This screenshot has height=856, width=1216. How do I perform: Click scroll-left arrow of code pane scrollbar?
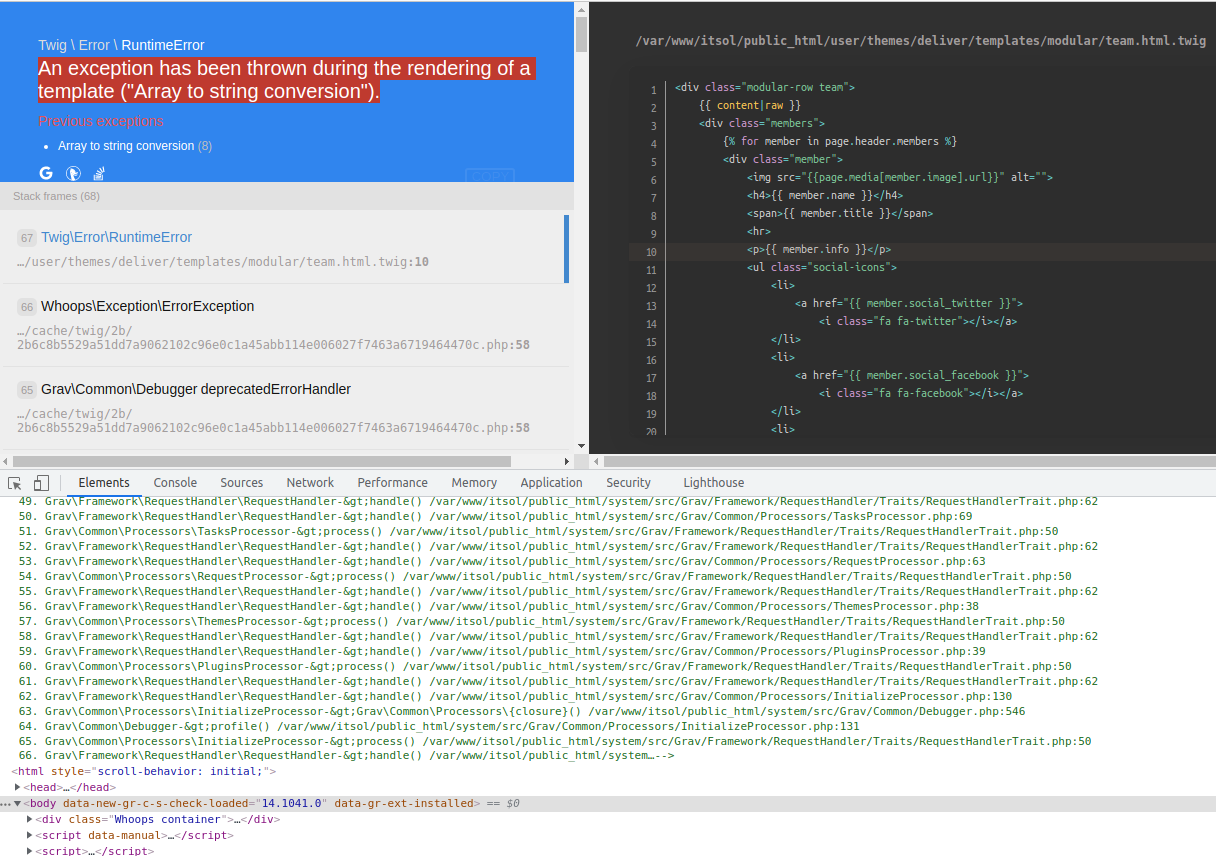pos(596,462)
